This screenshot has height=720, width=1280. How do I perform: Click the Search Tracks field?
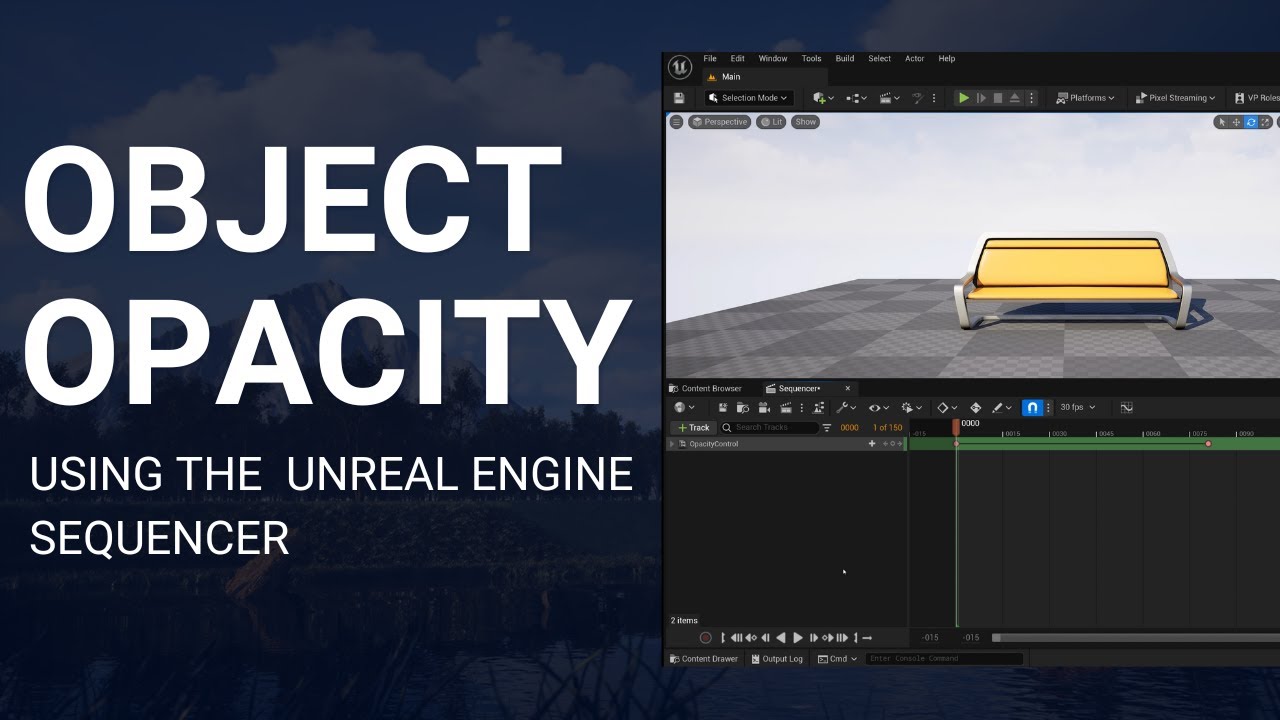769,428
